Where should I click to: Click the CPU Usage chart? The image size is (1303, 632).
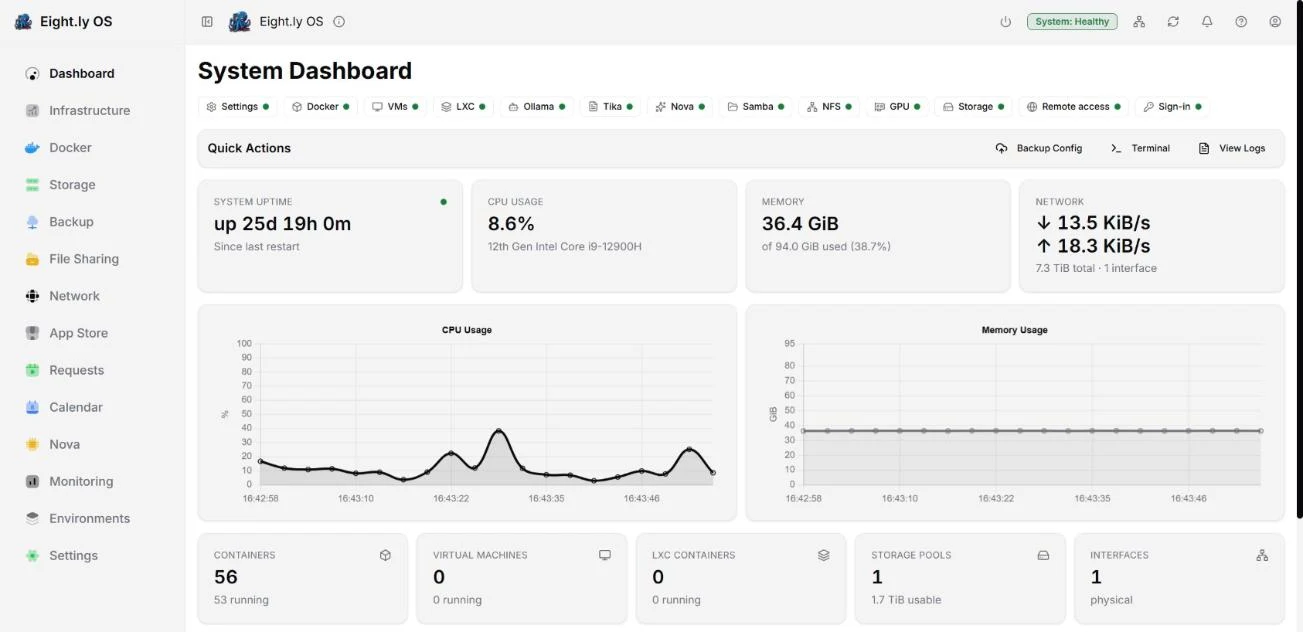(467, 412)
